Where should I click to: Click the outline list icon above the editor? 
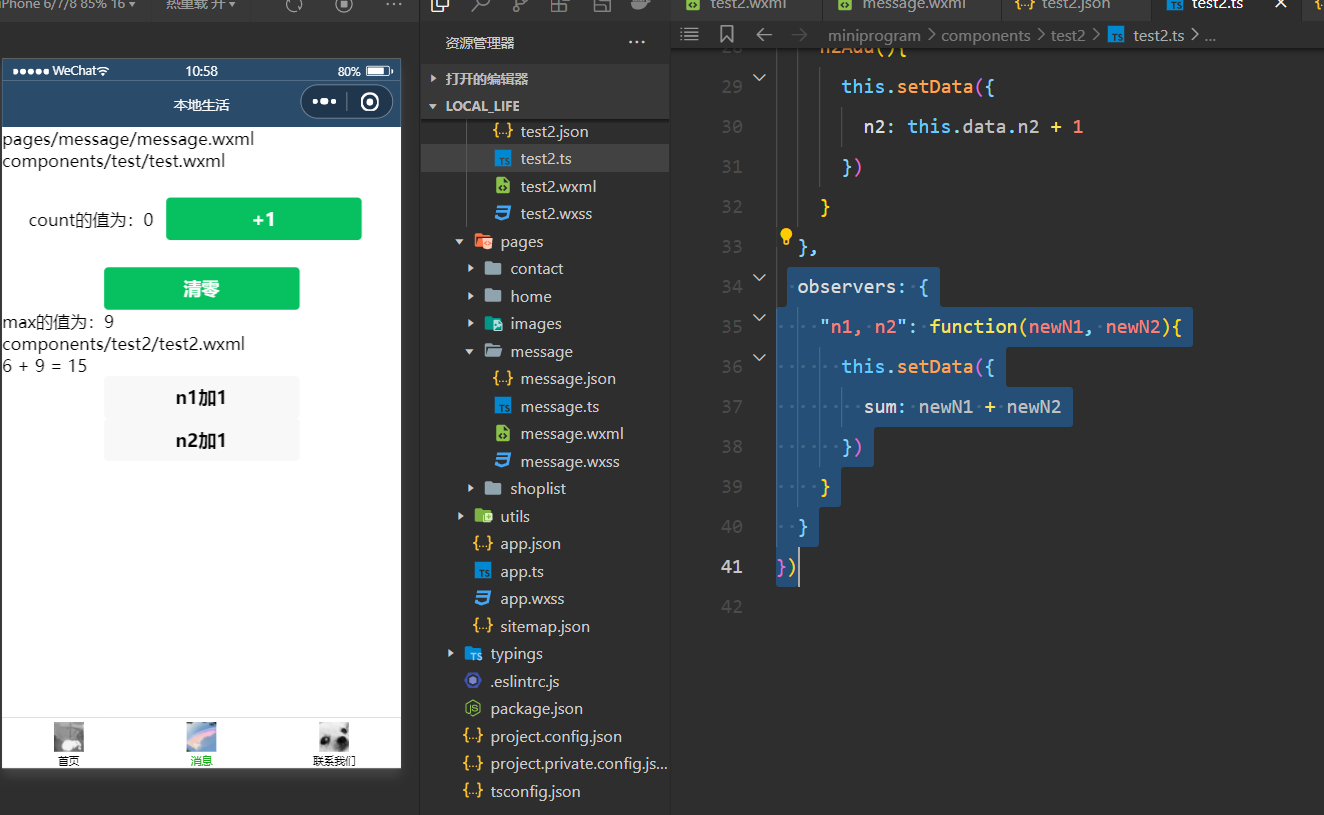tap(689, 35)
